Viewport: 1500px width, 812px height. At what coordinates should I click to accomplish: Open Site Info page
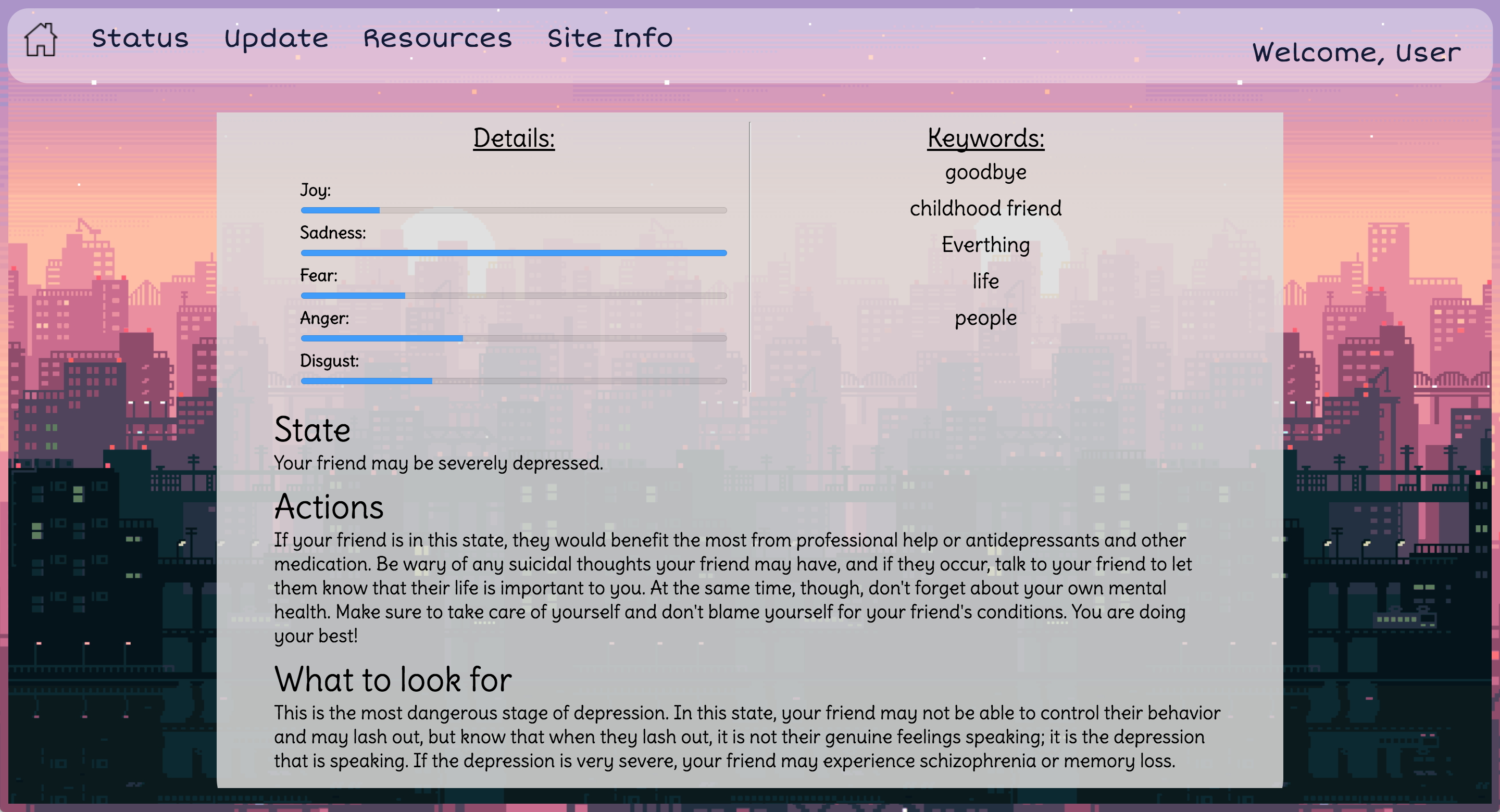[610, 39]
